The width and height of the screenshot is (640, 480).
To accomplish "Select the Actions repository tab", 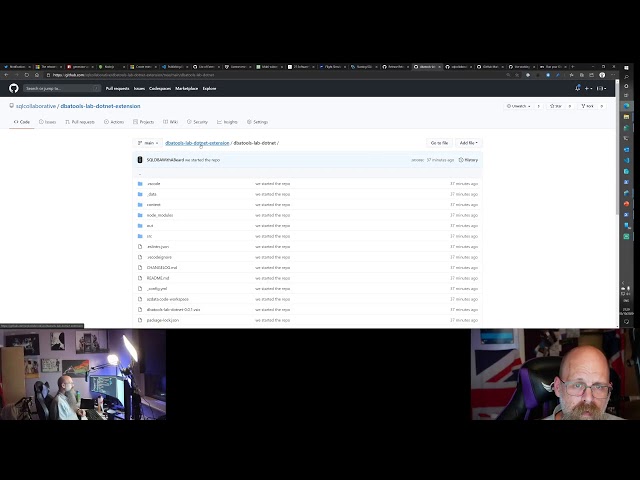I will 114,122.
